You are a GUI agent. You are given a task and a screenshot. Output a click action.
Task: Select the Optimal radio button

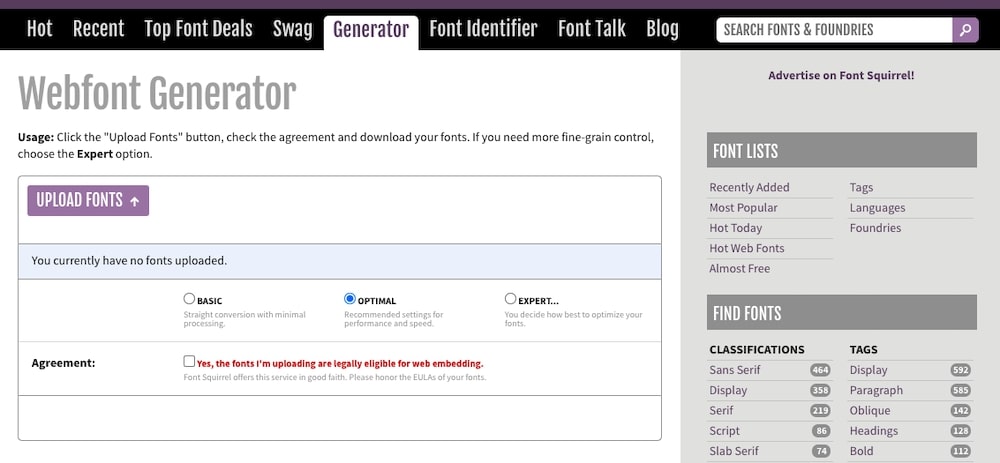click(x=350, y=299)
